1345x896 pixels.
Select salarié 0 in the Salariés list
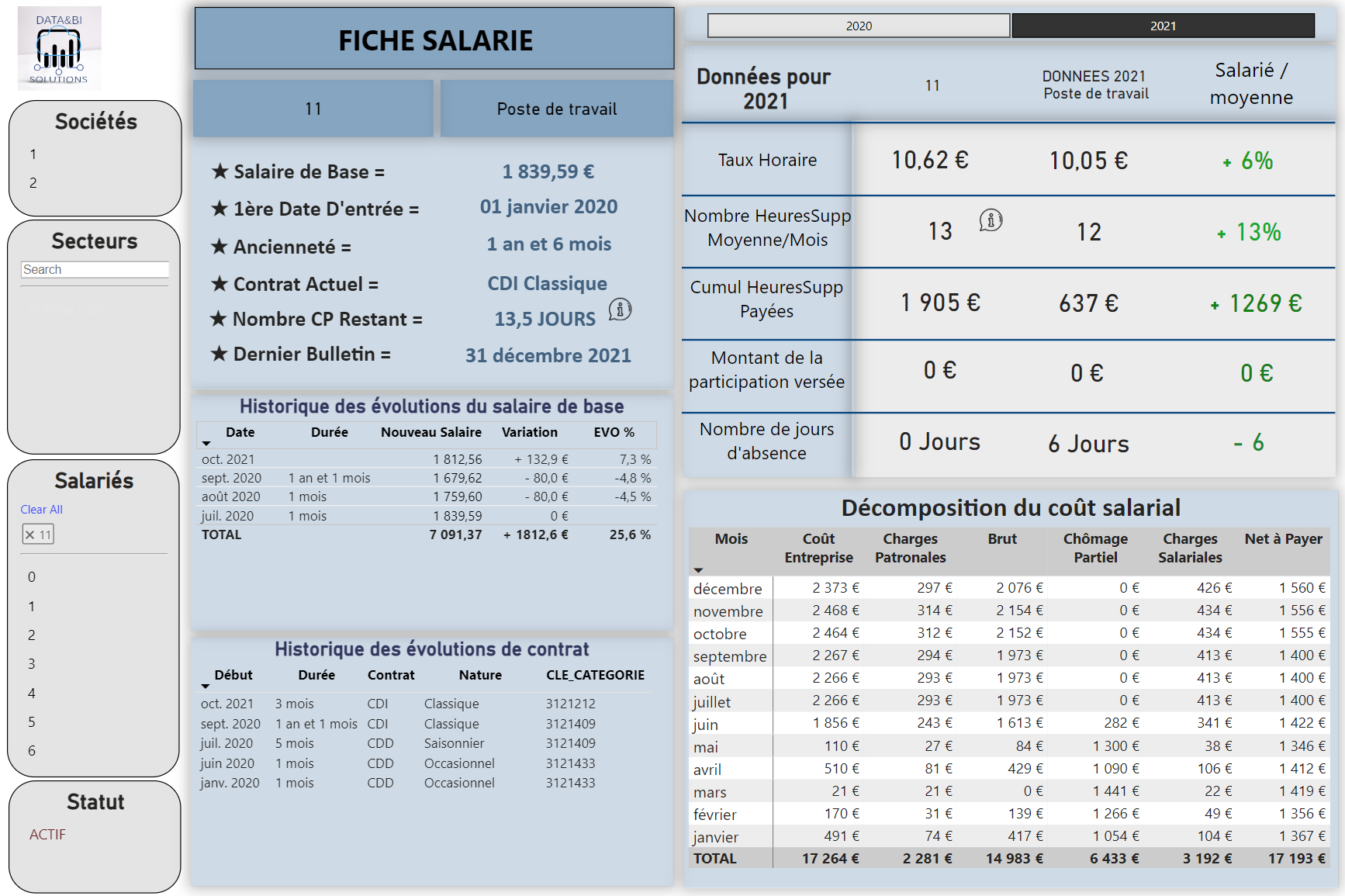point(32,576)
